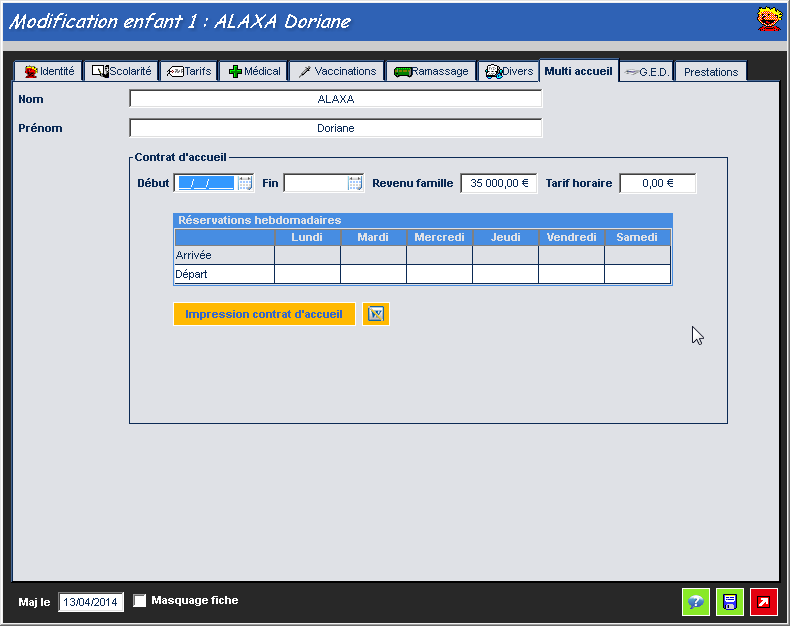Open the G.E.D. tab
The width and height of the screenshot is (790, 626).
(x=646, y=71)
